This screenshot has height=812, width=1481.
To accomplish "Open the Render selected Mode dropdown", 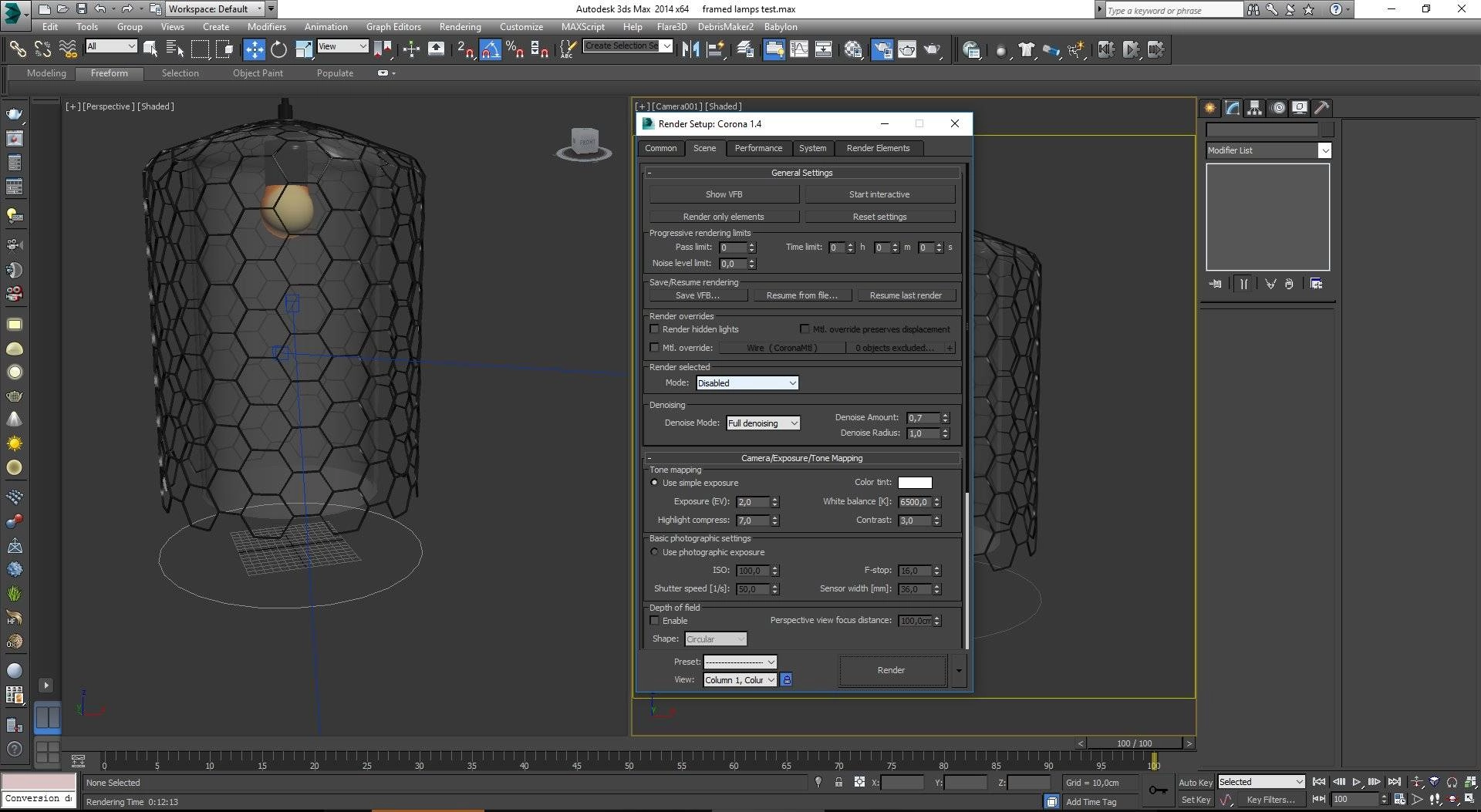I will point(747,383).
